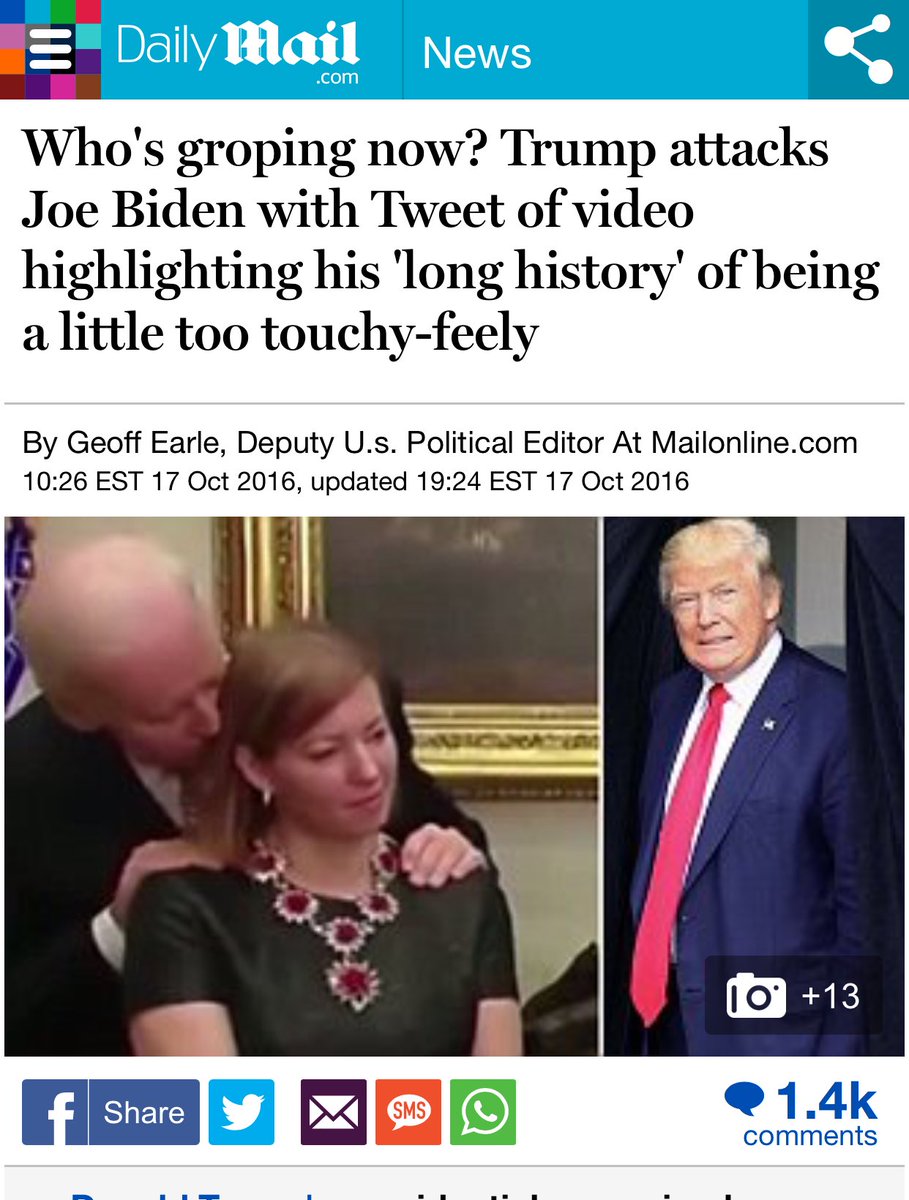Send the article via SMS

point(408,1112)
